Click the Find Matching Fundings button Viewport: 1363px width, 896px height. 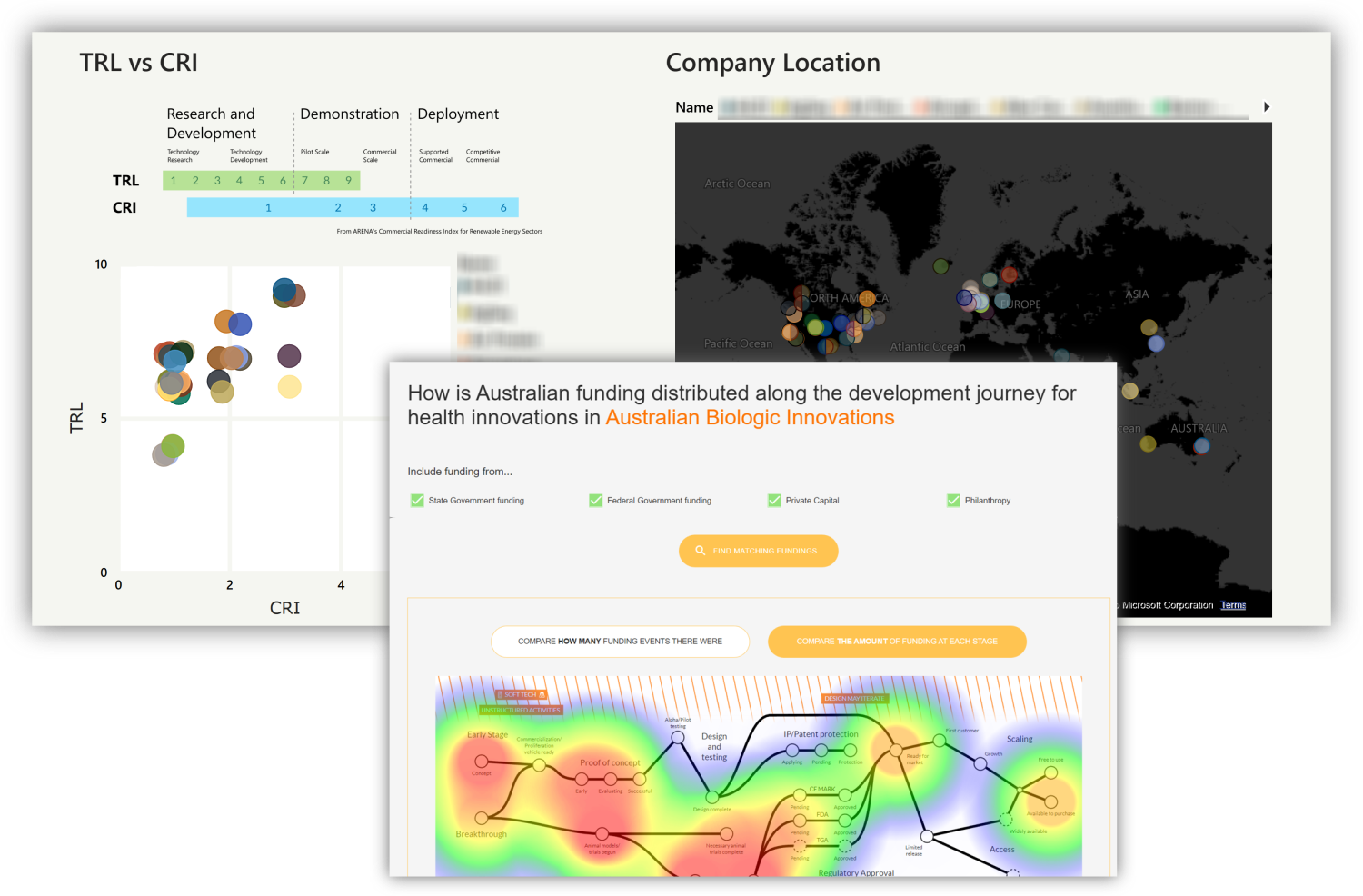758,551
